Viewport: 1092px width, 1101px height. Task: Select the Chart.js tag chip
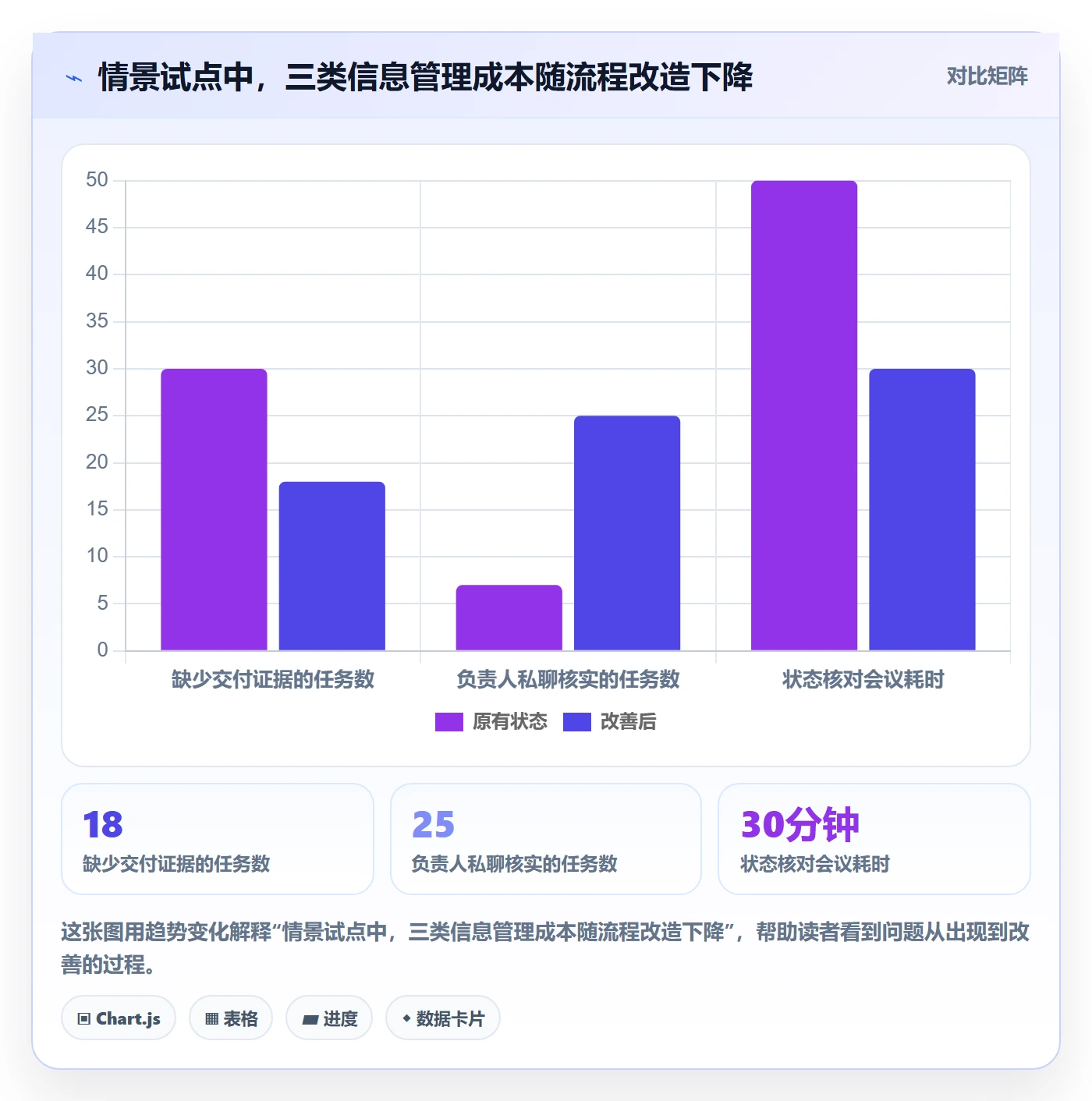119,1018
